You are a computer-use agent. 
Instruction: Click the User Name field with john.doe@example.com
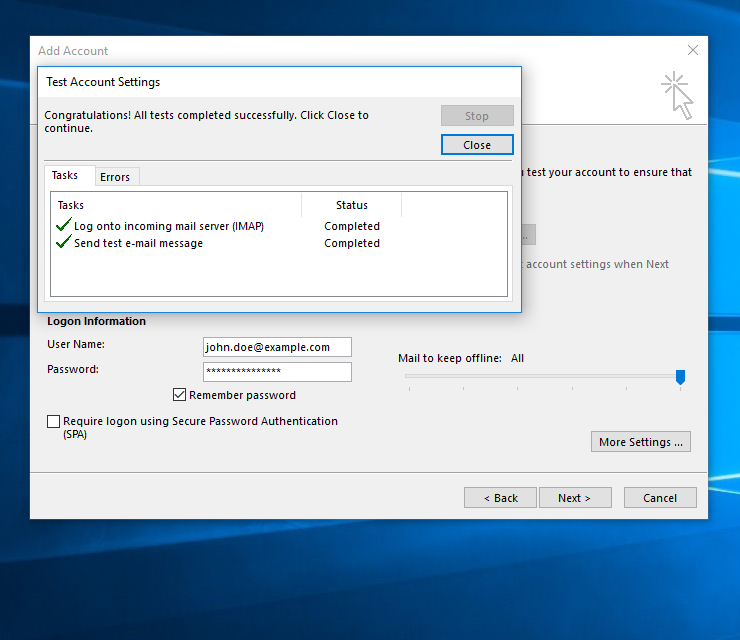pos(278,347)
